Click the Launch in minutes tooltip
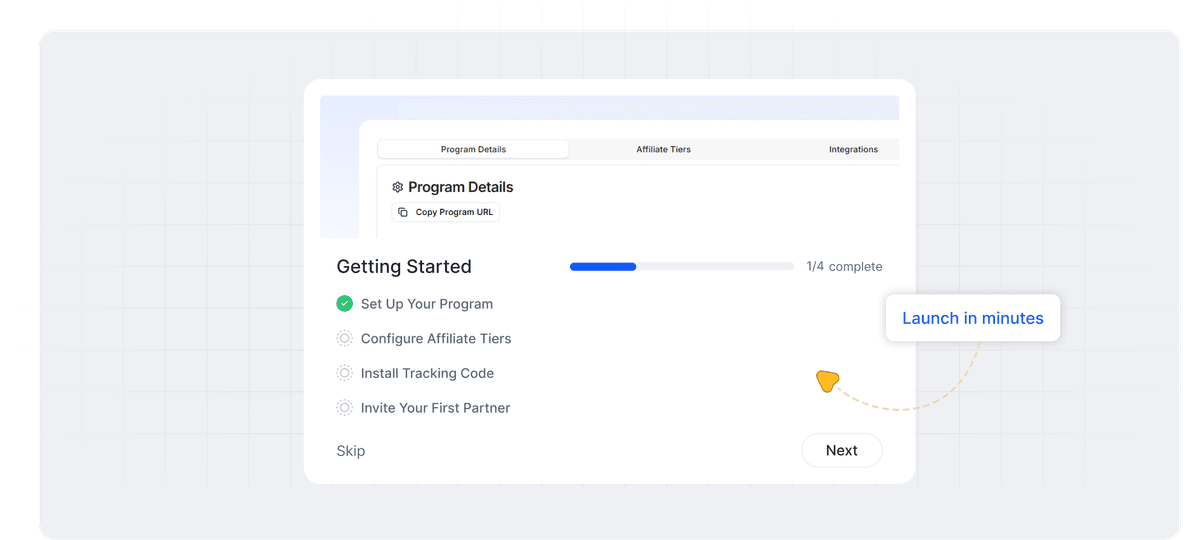Viewport: 1200px width, 540px height. [x=972, y=319]
